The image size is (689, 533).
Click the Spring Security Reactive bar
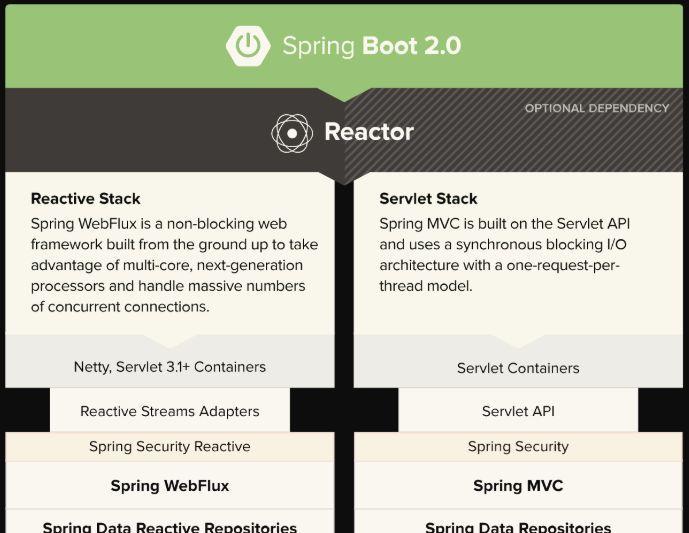(170, 446)
